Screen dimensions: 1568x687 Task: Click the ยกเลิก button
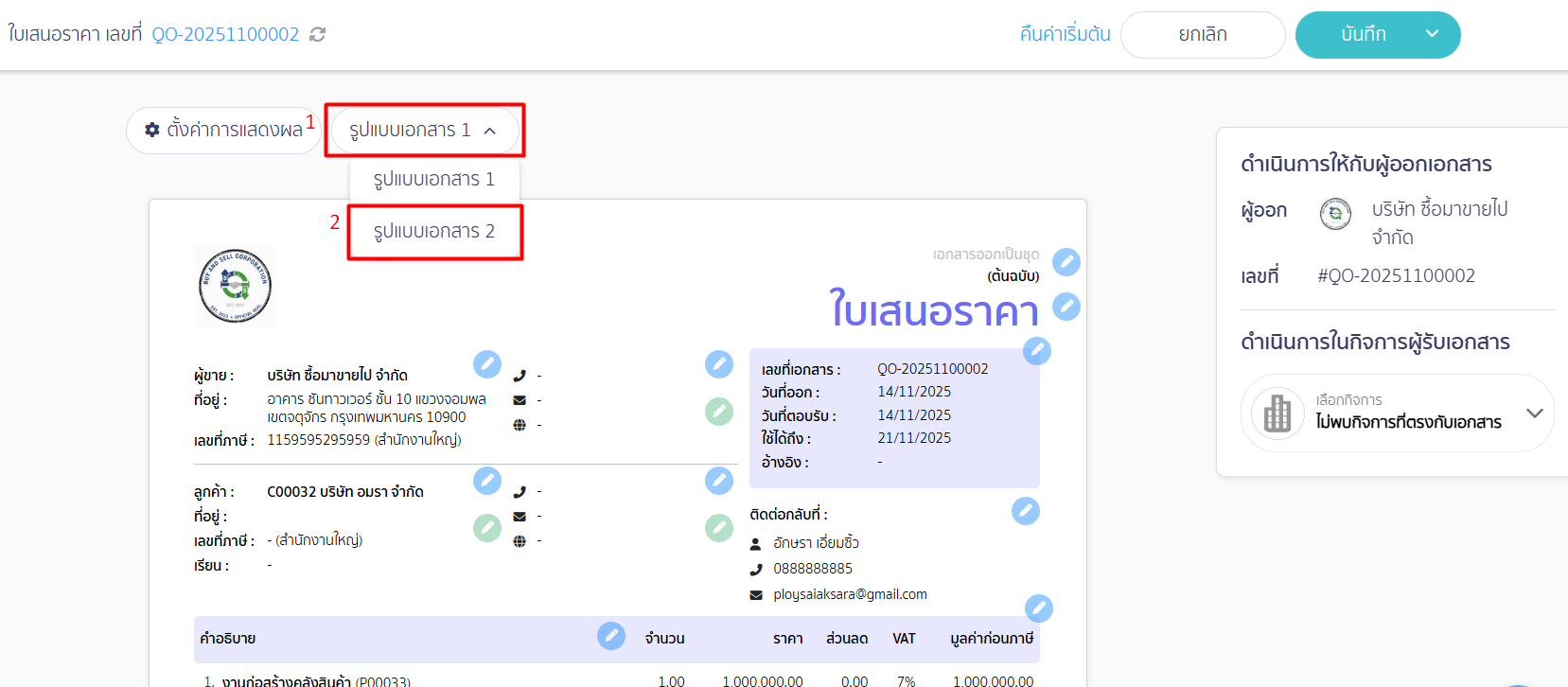[1203, 35]
